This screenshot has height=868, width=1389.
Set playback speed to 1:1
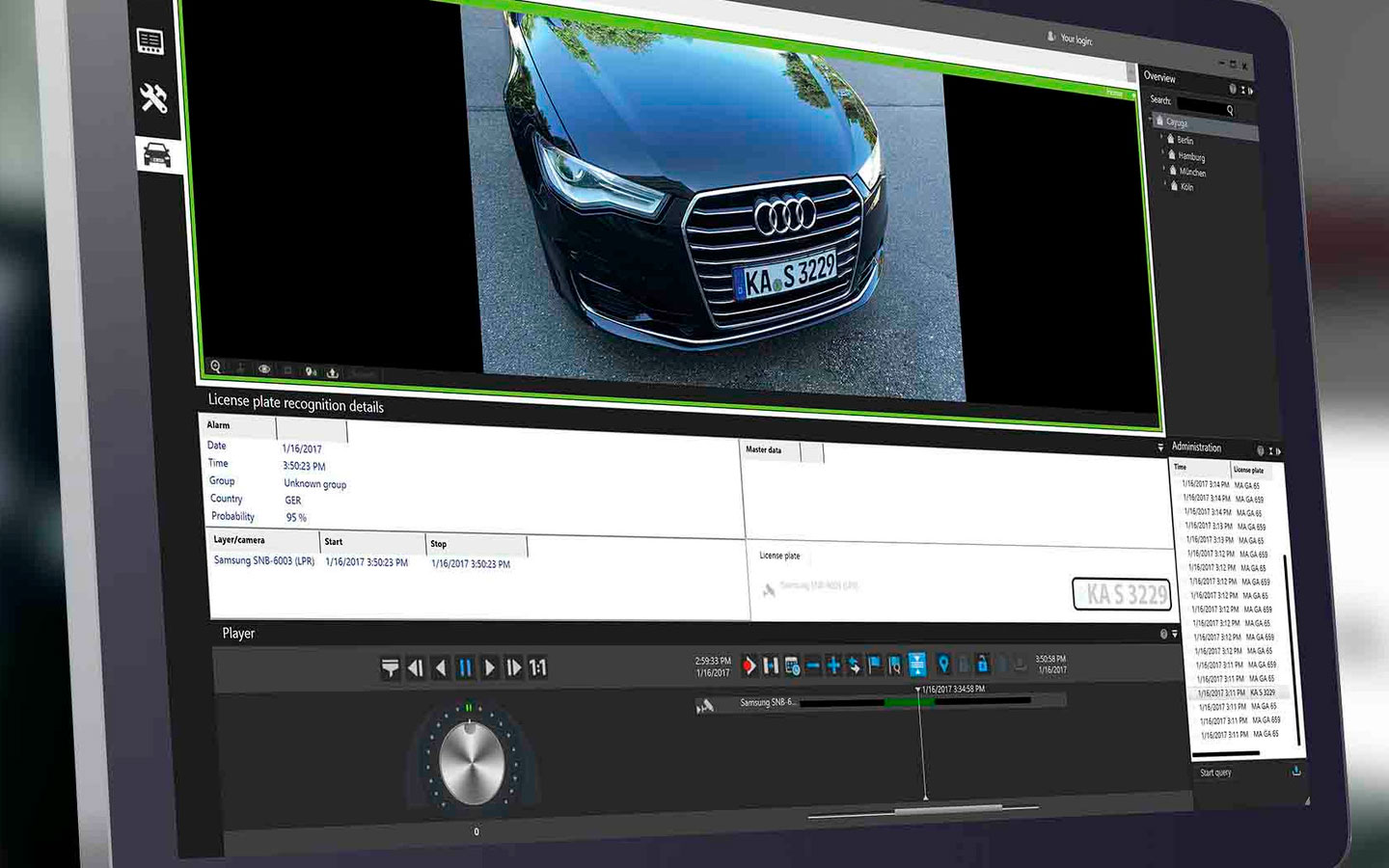point(538,667)
